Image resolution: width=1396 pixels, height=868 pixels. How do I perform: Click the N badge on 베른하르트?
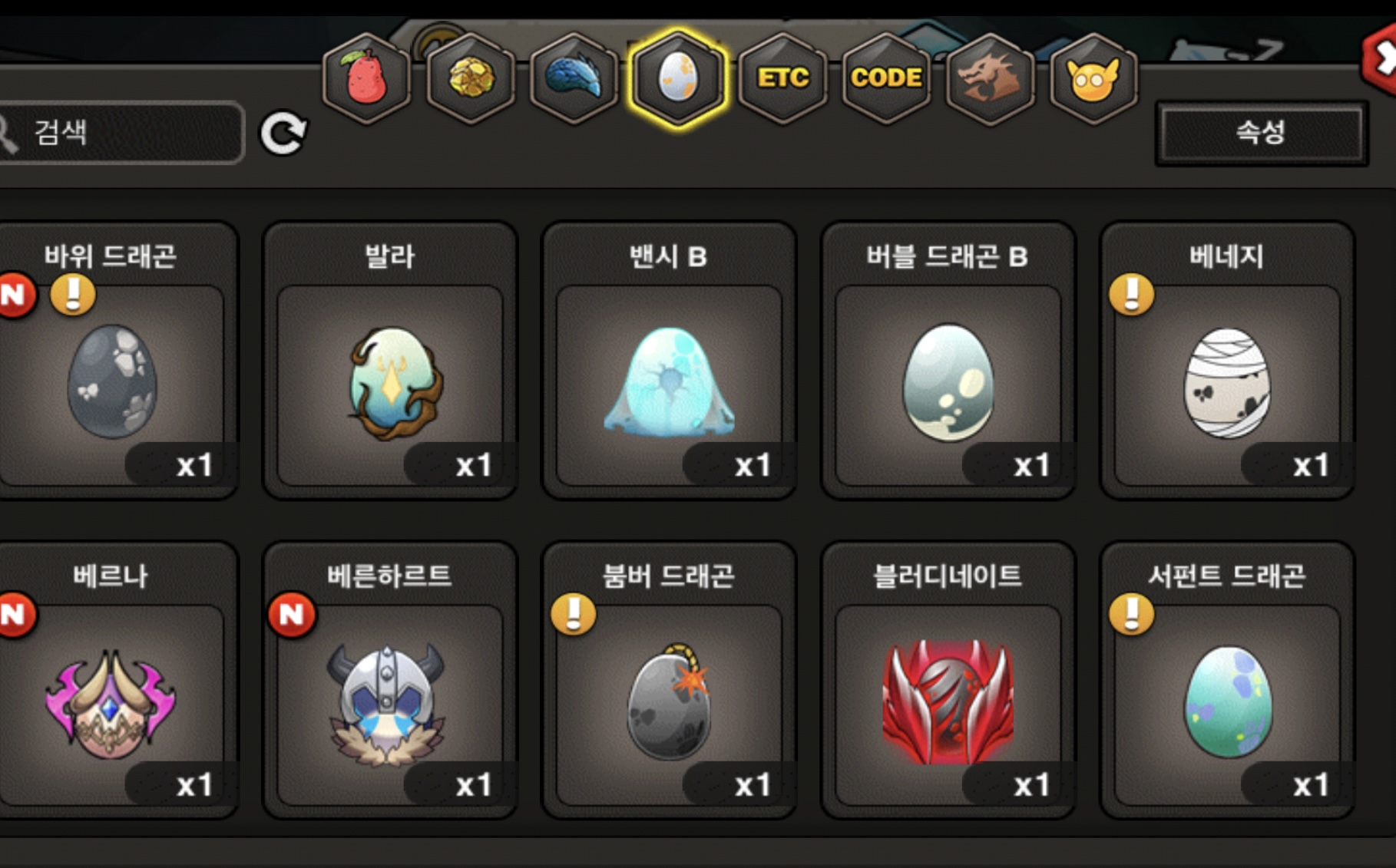[292, 614]
